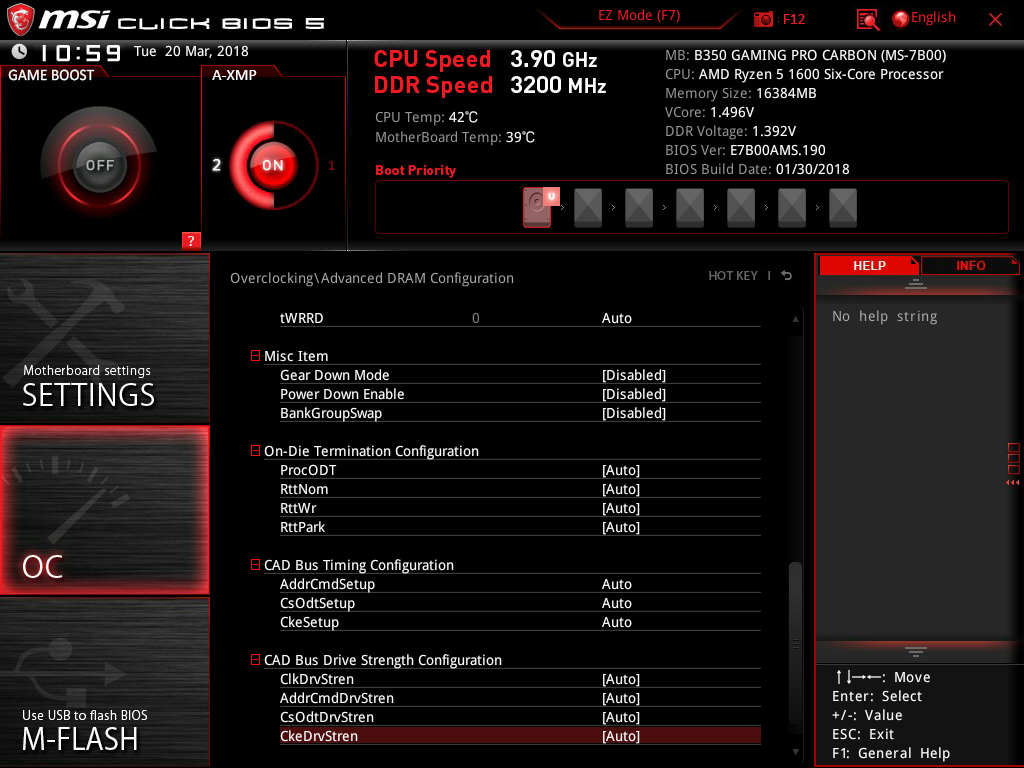
Task: Open the ProcODT [Auto] option
Action: [620, 470]
